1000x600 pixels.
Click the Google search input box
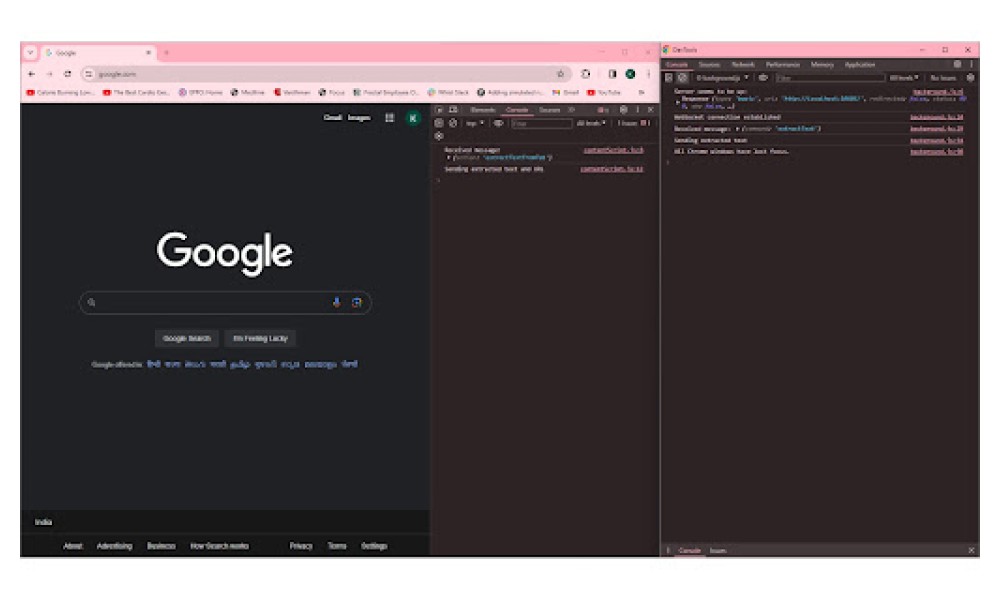click(x=225, y=303)
